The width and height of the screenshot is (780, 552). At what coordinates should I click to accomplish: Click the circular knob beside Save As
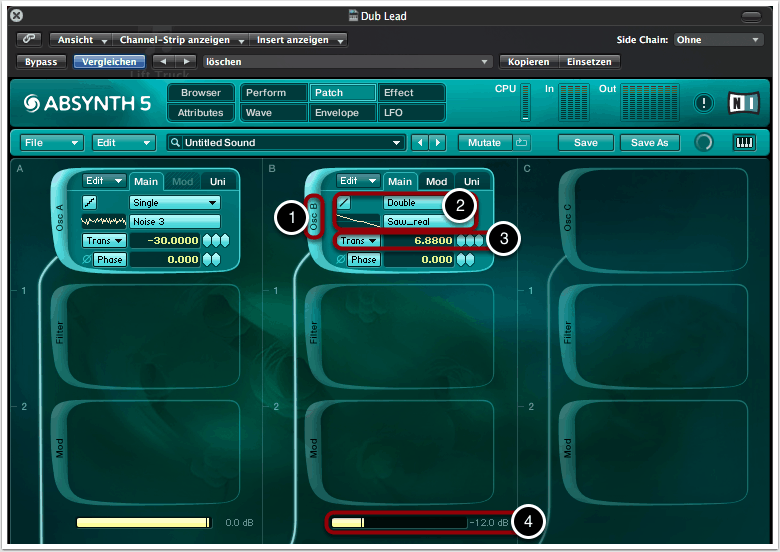705,143
